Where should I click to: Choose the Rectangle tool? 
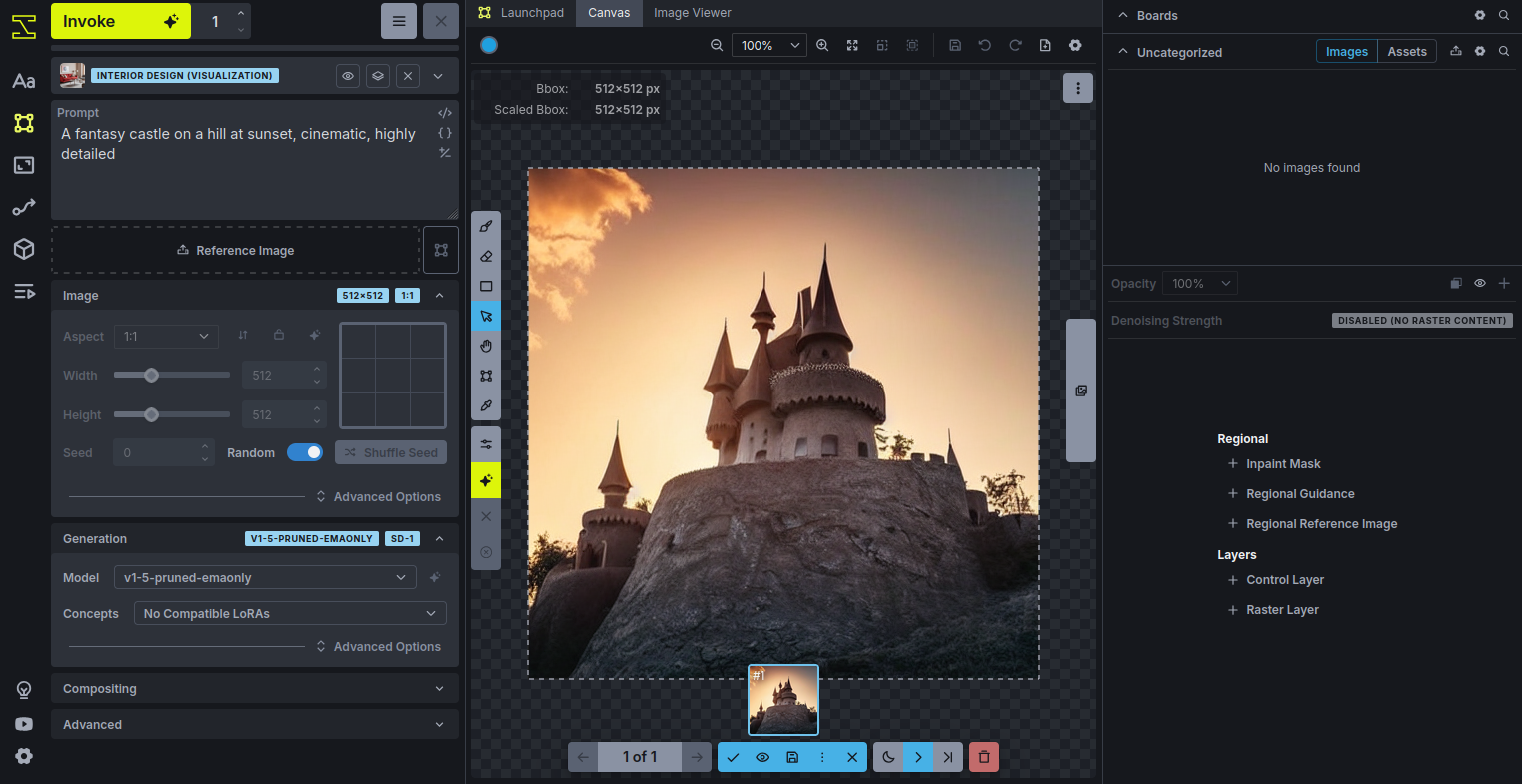click(x=486, y=286)
